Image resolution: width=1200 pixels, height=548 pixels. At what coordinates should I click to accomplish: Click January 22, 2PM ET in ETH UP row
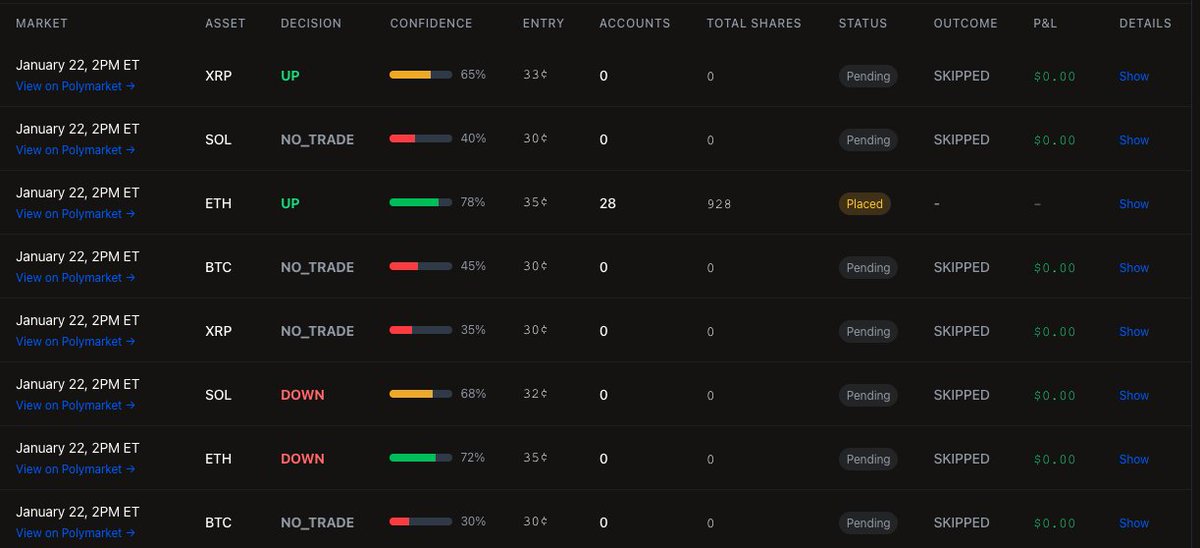click(78, 193)
